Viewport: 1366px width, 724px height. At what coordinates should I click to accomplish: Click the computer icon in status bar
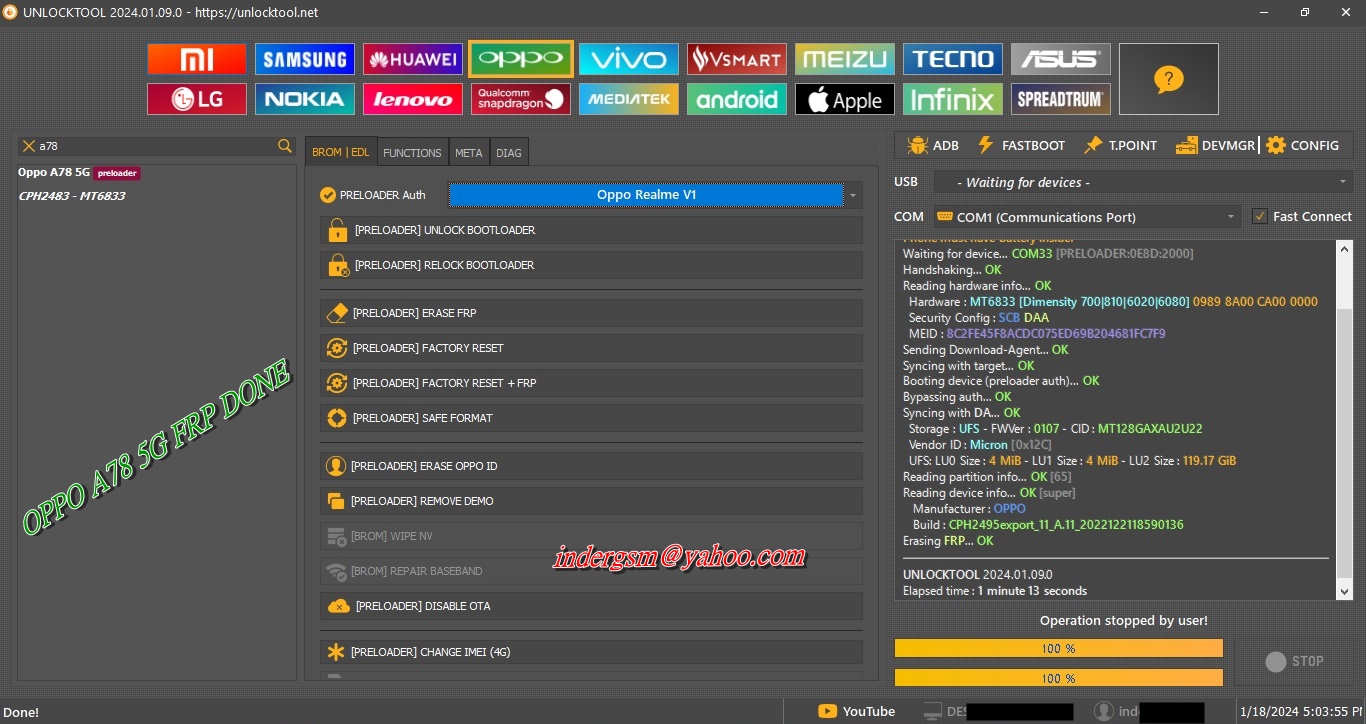[932, 711]
